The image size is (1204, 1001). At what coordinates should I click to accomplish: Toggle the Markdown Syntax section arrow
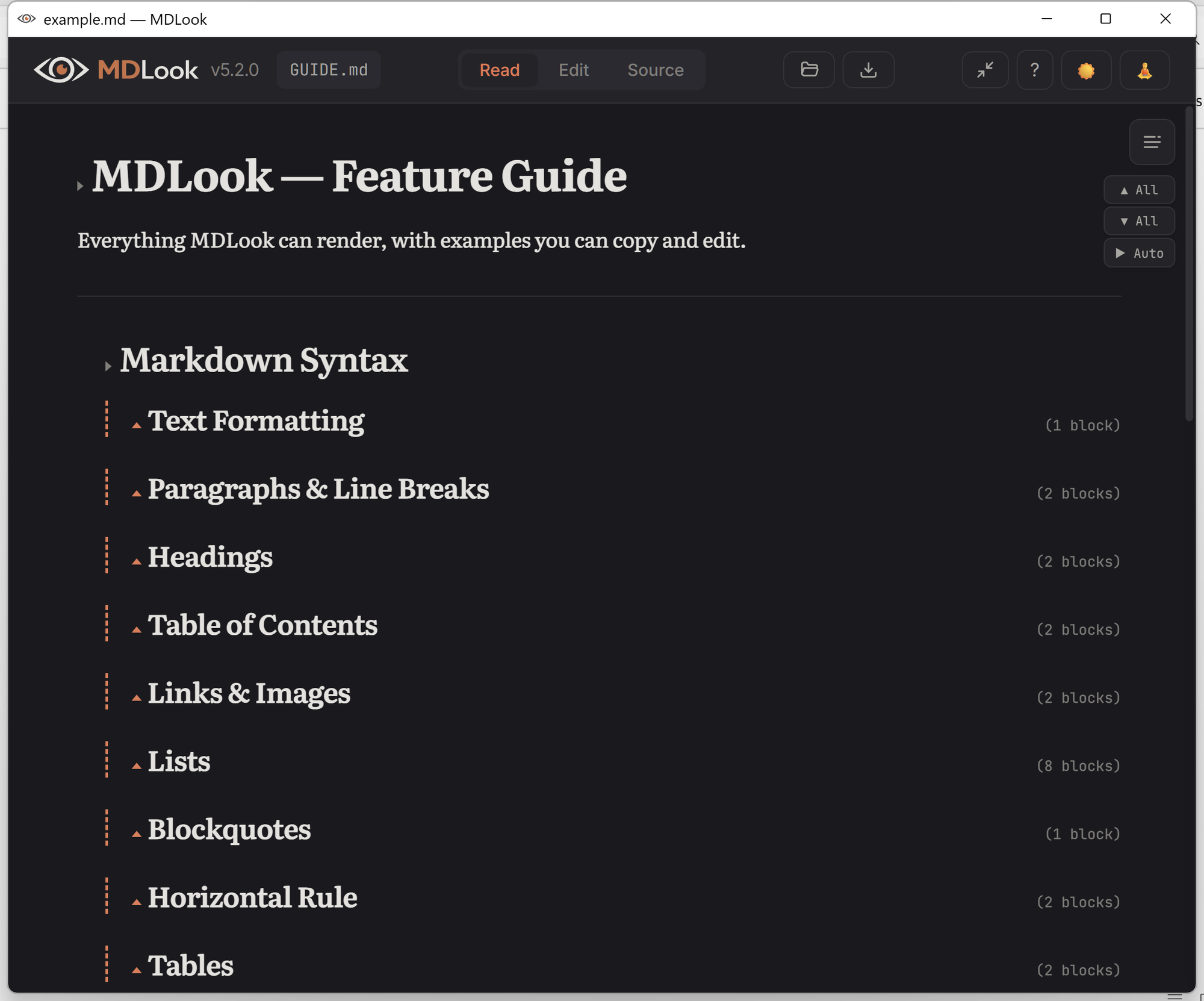click(x=108, y=366)
